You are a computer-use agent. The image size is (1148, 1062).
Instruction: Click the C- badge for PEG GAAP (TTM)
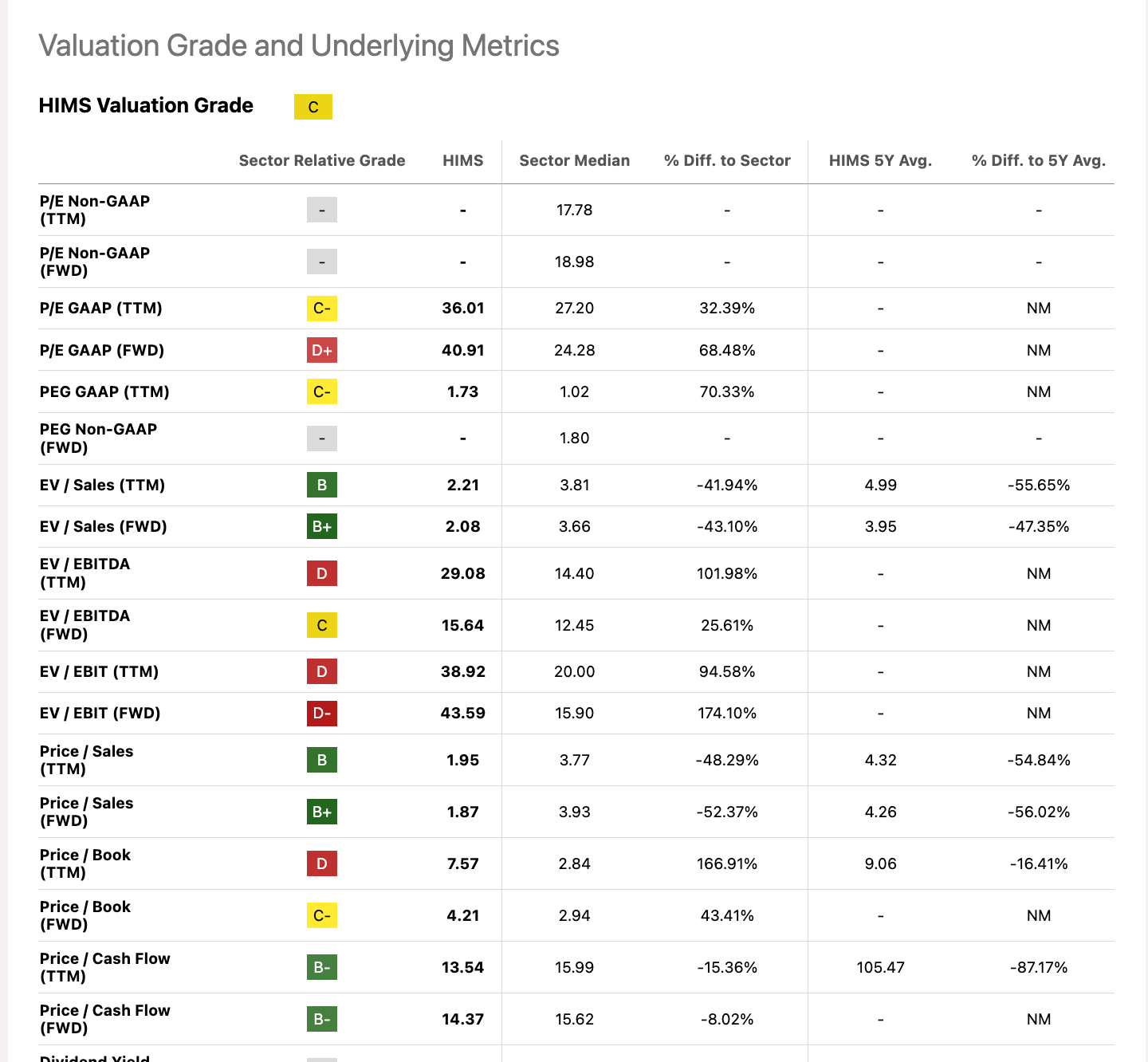pos(322,391)
